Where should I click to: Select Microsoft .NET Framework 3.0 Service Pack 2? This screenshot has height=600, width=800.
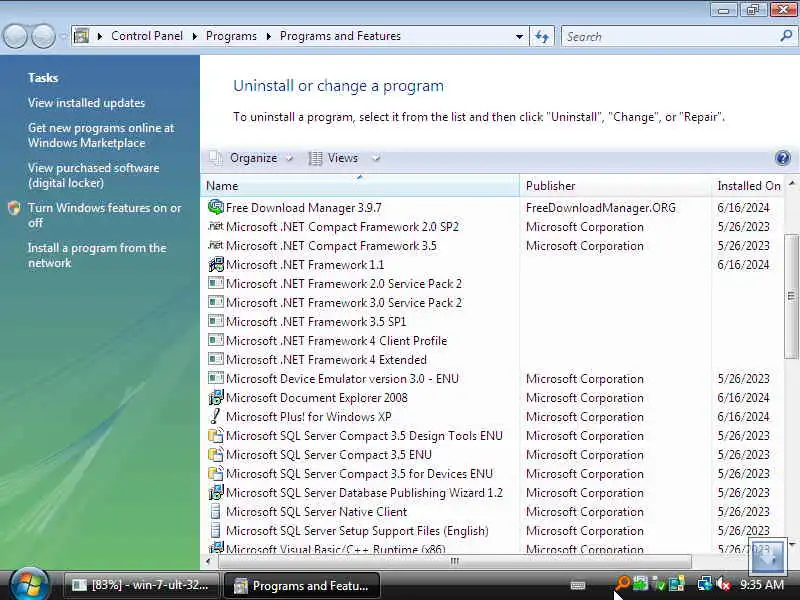pos(343,303)
